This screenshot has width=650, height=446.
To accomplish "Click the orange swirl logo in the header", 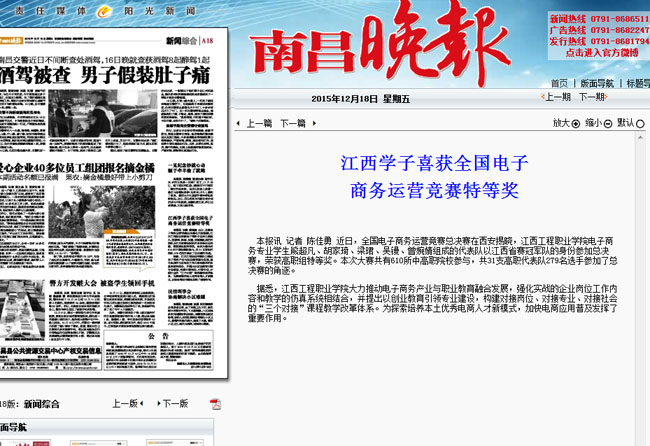I will tap(104, 12).
